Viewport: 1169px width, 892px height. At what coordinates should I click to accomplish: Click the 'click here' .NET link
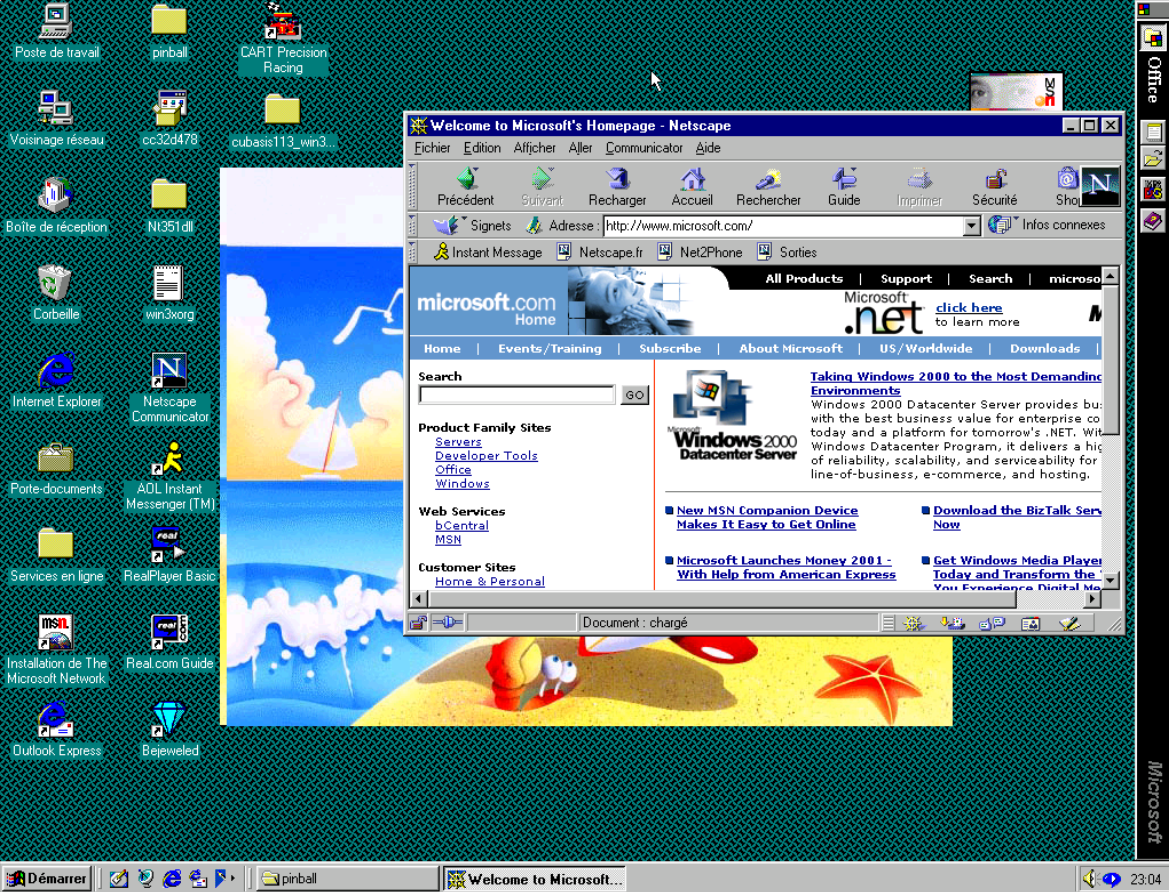pos(968,308)
